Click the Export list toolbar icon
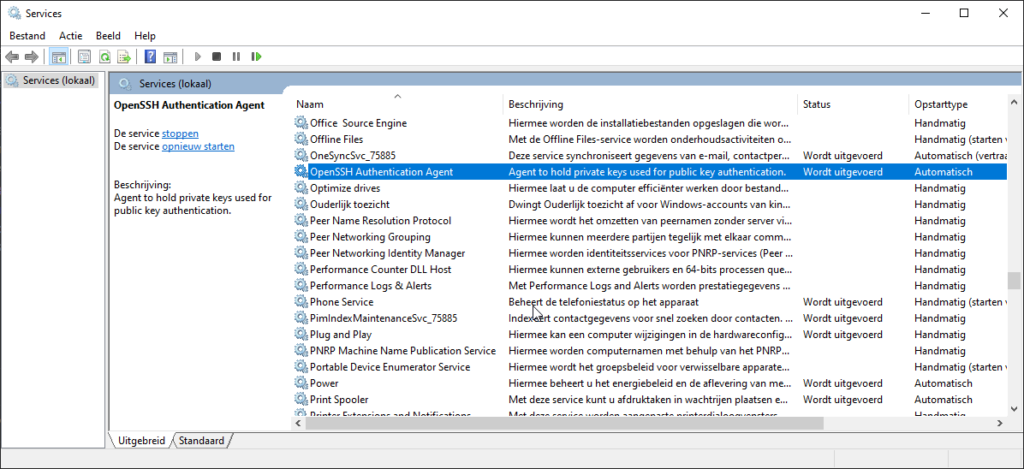1024x469 pixels. coord(124,57)
